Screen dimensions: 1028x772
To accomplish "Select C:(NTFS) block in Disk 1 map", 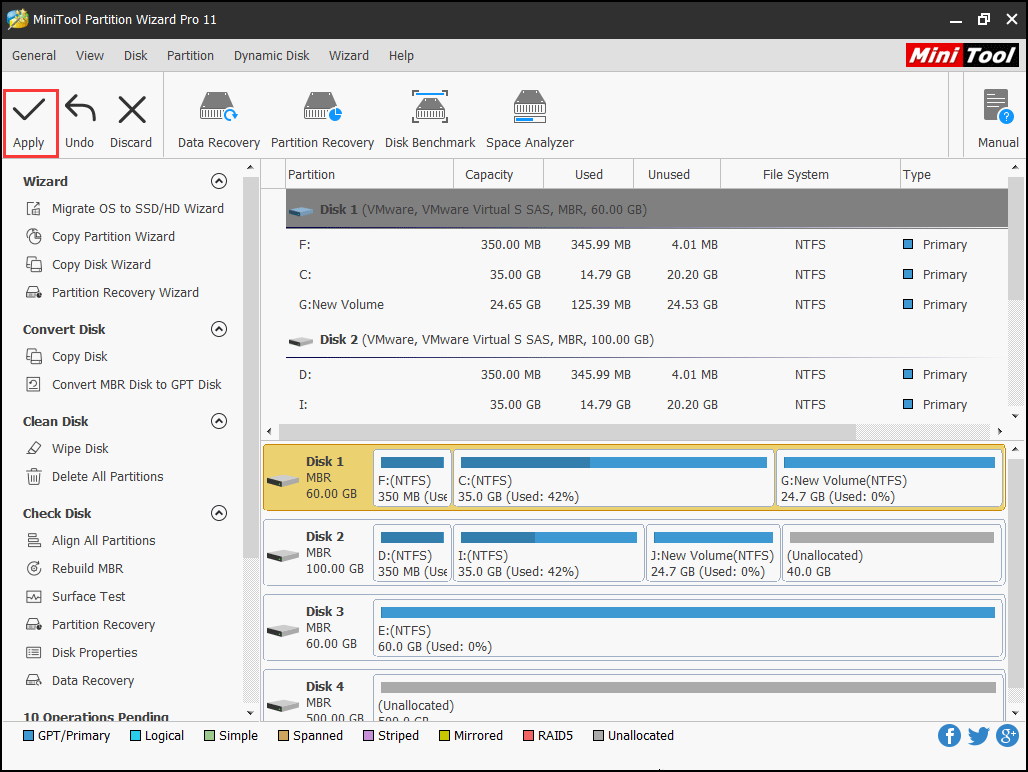I will point(614,478).
